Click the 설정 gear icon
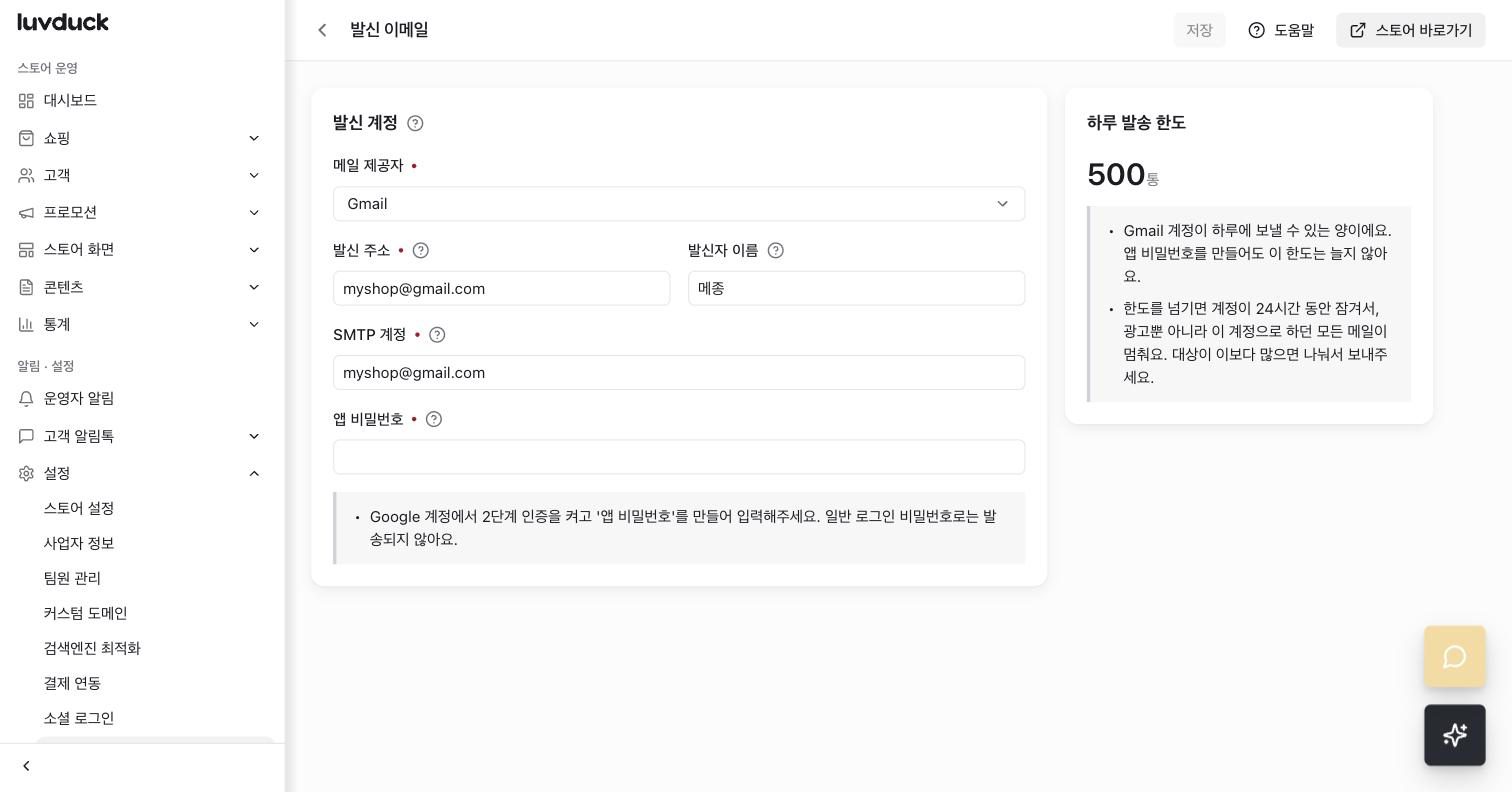This screenshot has width=1512, height=792. 27,473
